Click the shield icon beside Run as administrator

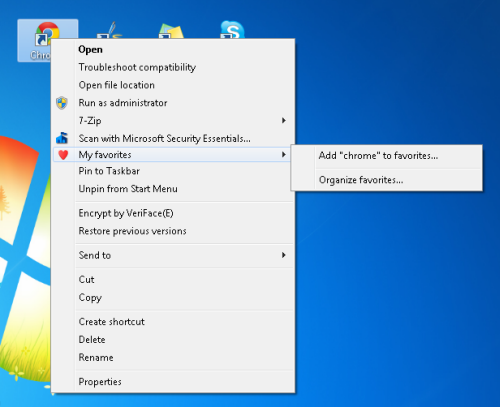(62, 103)
